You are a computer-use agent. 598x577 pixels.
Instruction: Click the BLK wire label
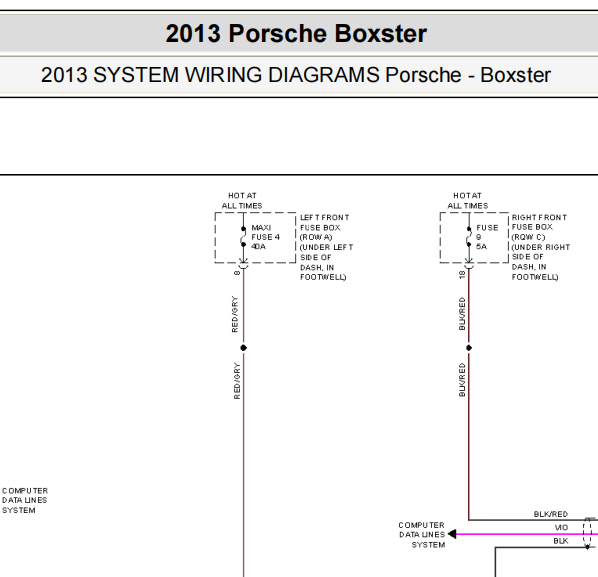click(561, 541)
